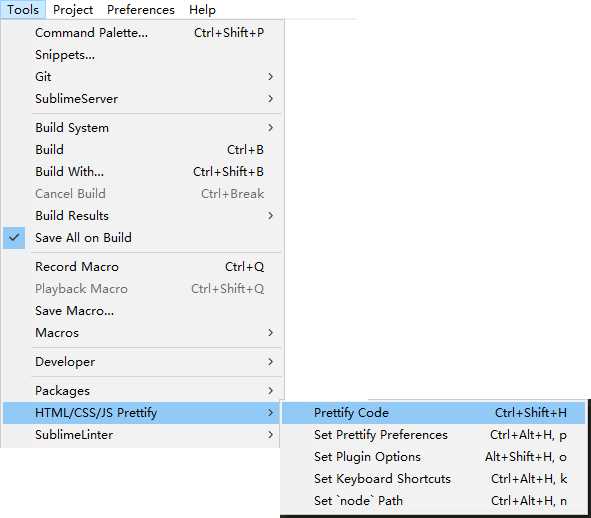Select Save Macro... item
Screen dimensions: 591x518
click(141, 311)
